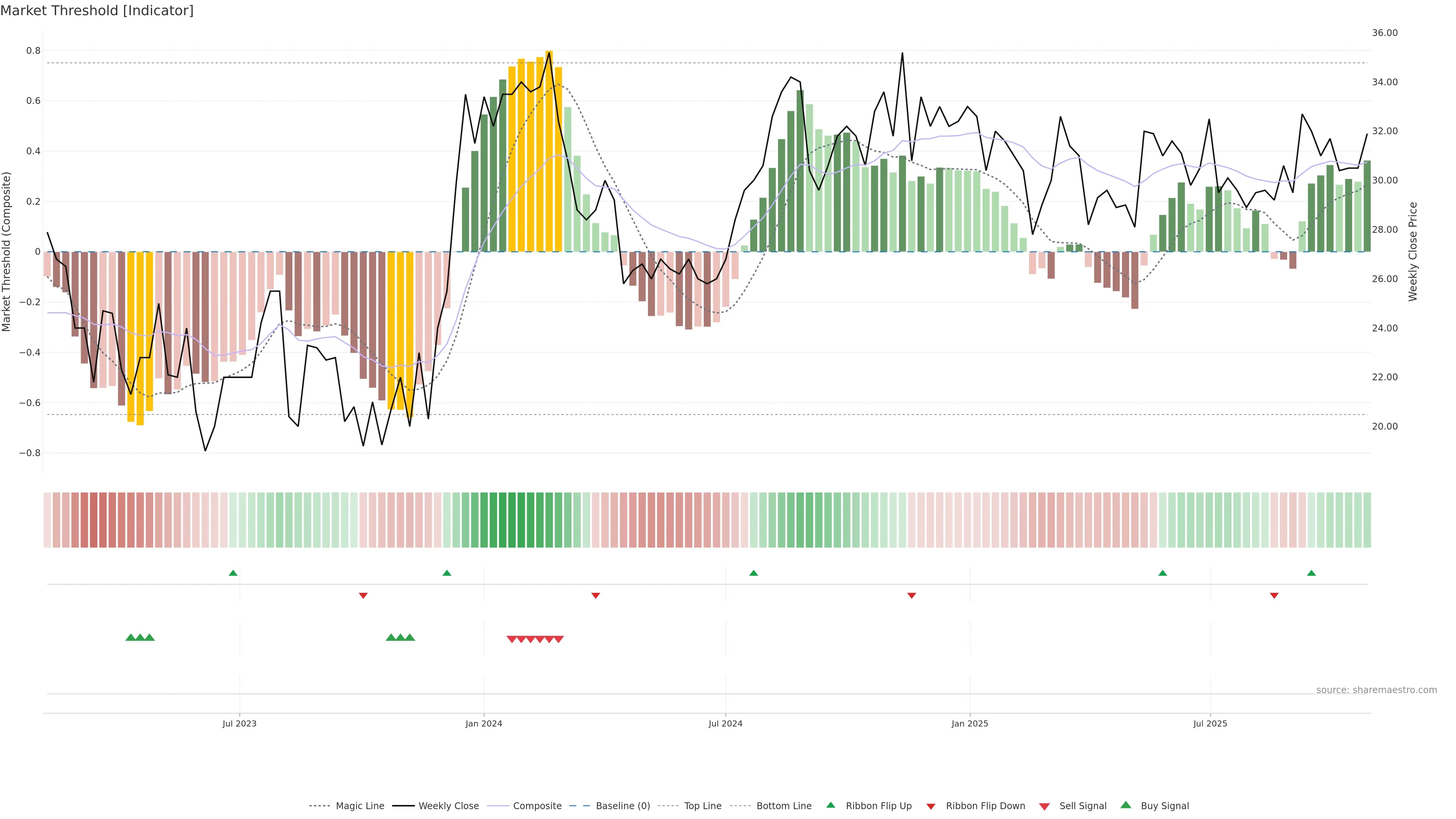Viewport: 1456px width, 819px height.
Task: Click the Jan 2024 x-axis label
Action: [484, 723]
